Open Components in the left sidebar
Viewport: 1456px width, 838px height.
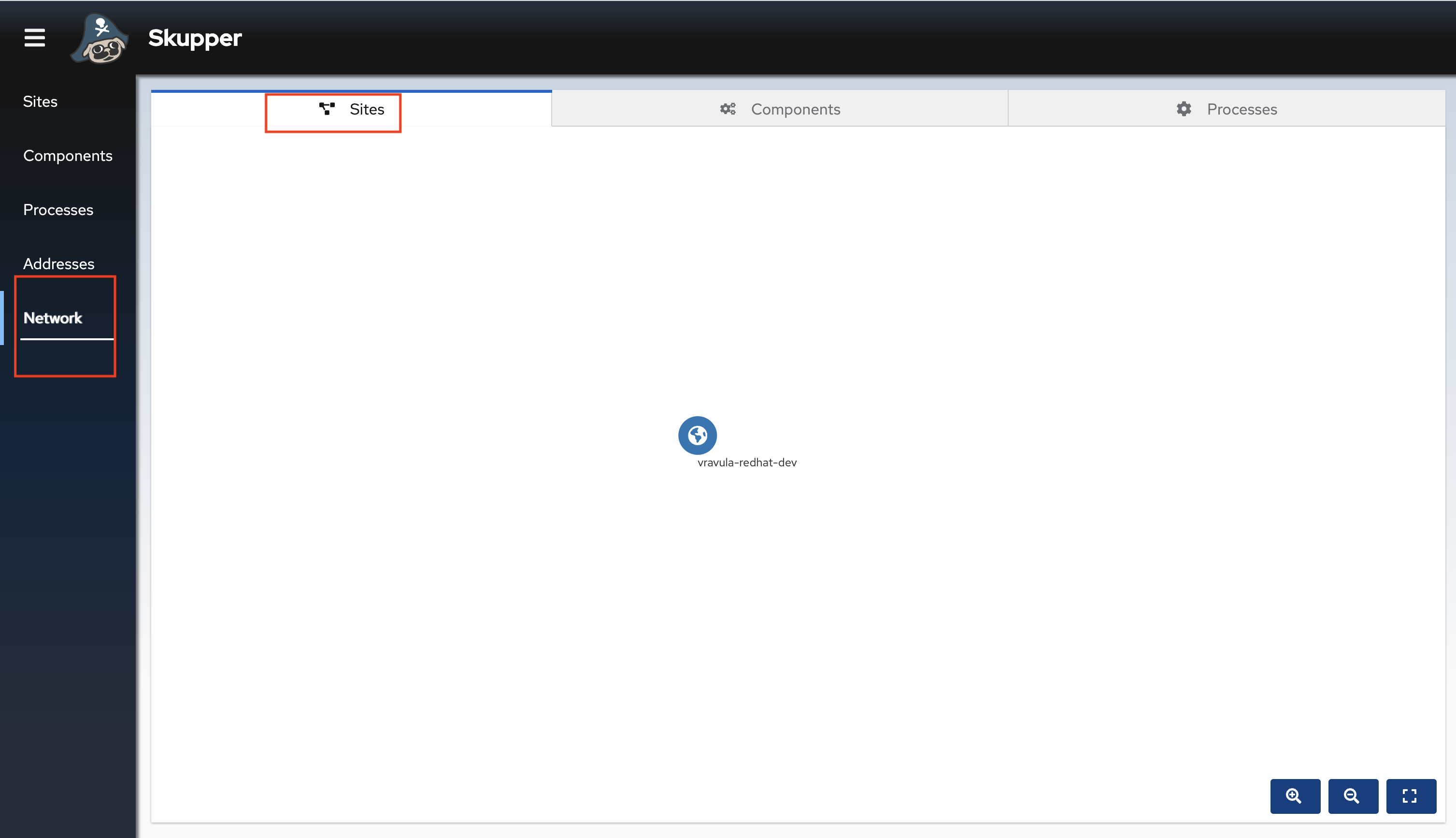point(67,156)
